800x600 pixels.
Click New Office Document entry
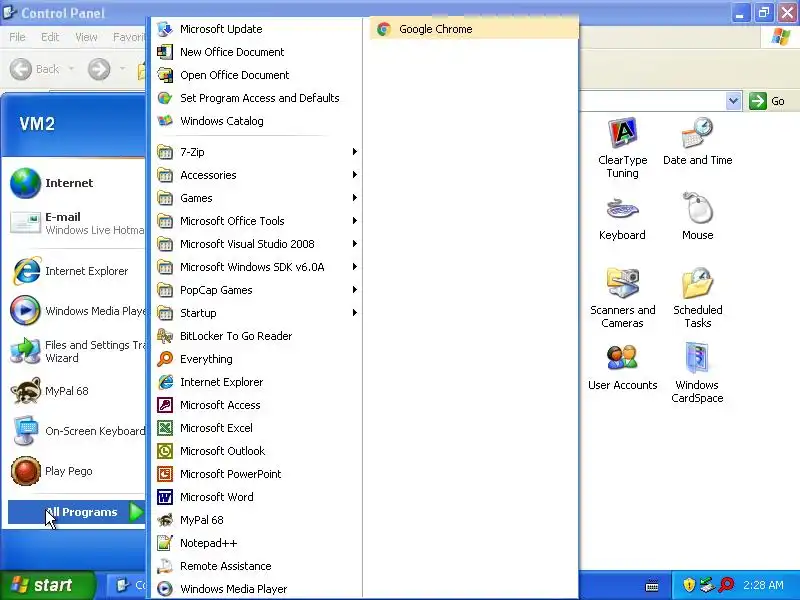(257, 52)
